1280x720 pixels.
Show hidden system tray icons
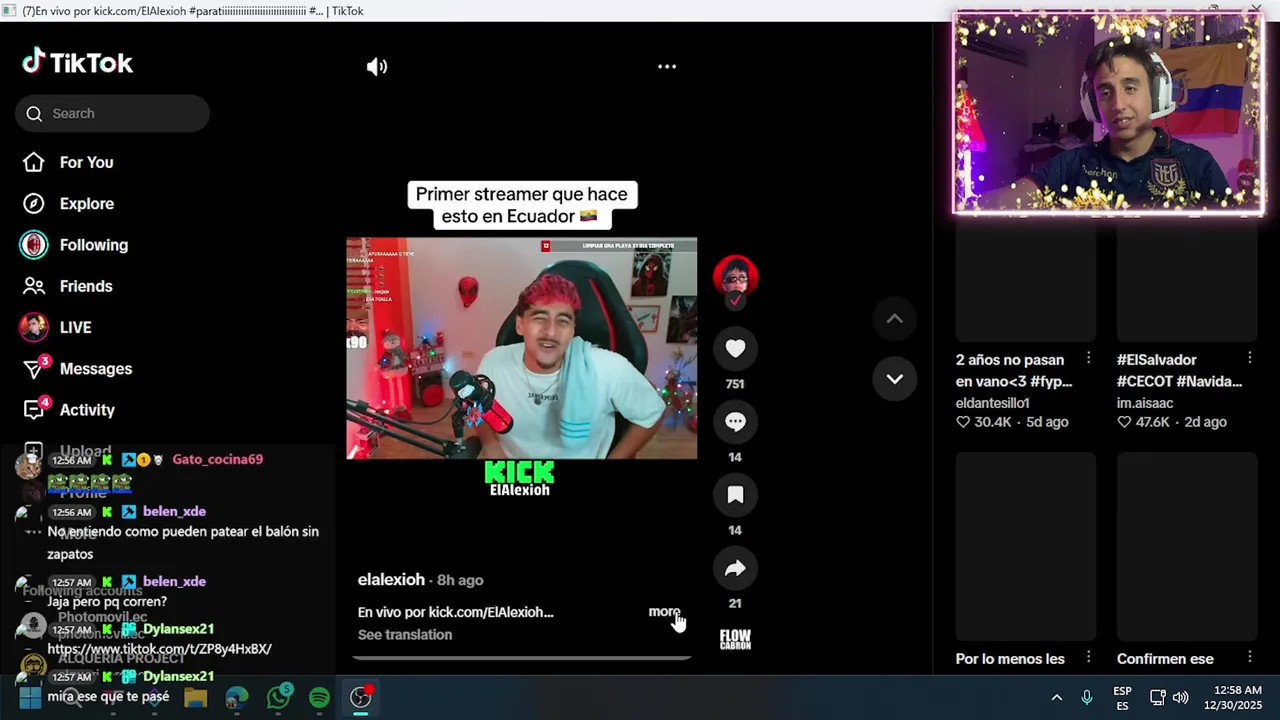[1056, 698]
